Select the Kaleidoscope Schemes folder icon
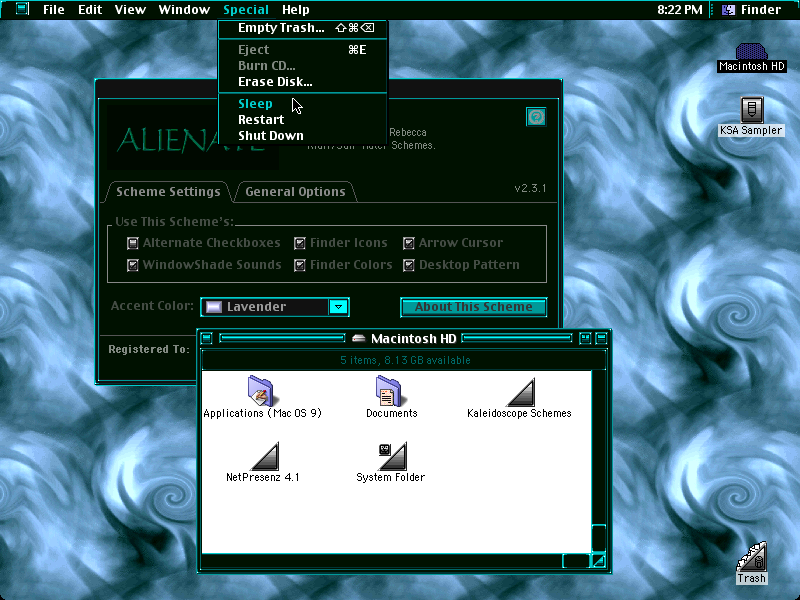 [521, 392]
